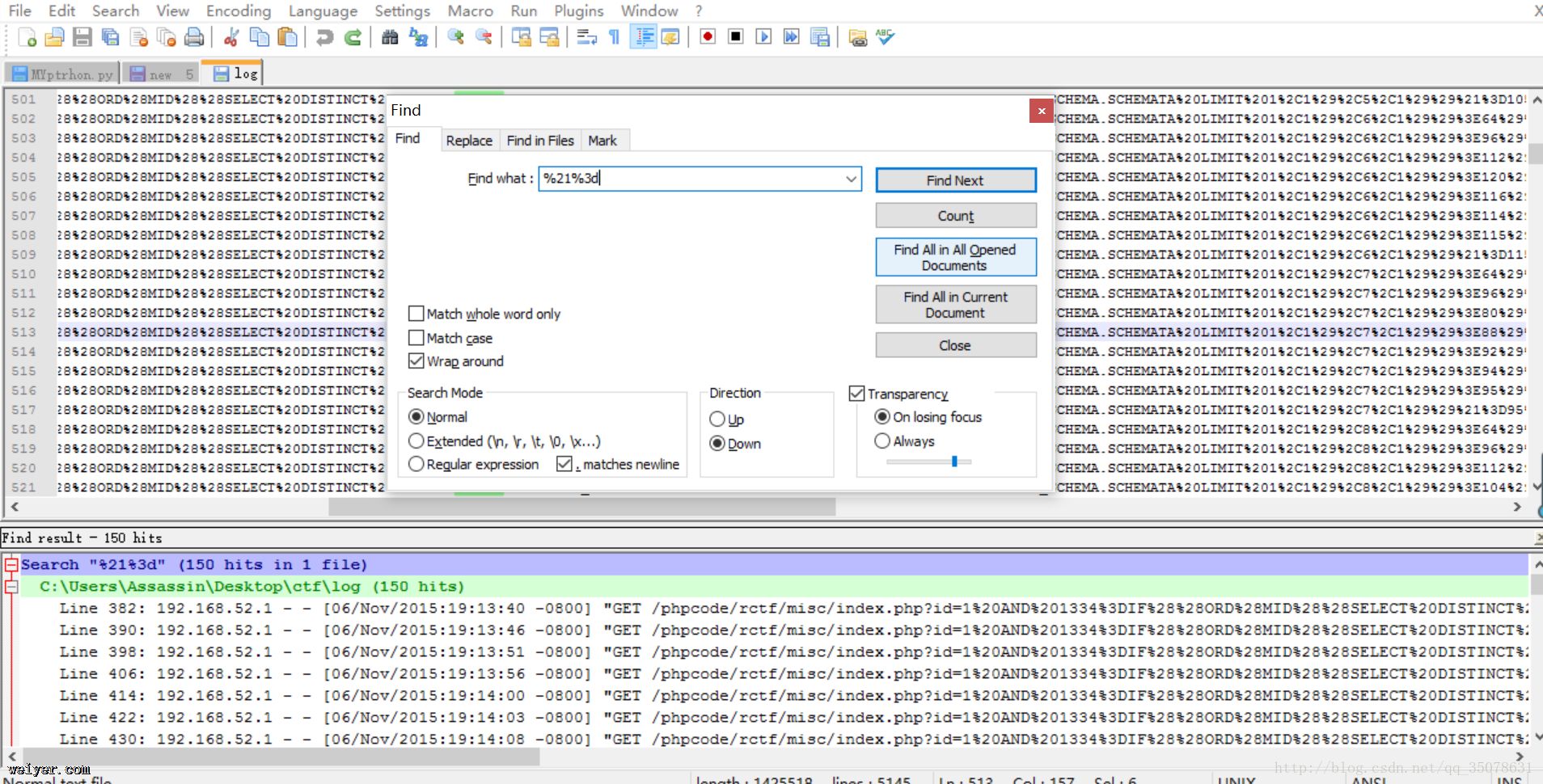Paste clipboard using toolbar paste icon
The height and width of the screenshot is (784, 1543).
click(x=287, y=37)
